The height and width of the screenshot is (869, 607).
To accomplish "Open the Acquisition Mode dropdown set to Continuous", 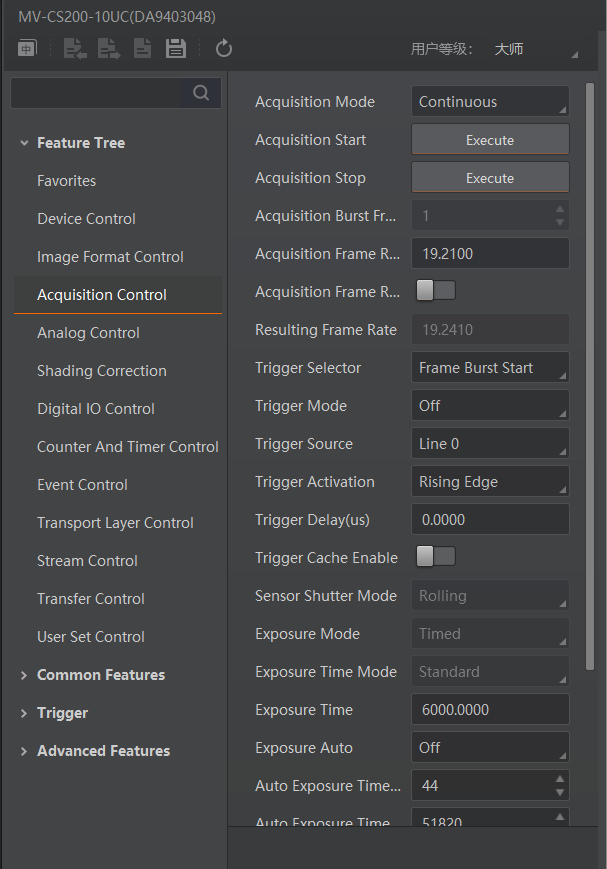I will tap(490, 101).
